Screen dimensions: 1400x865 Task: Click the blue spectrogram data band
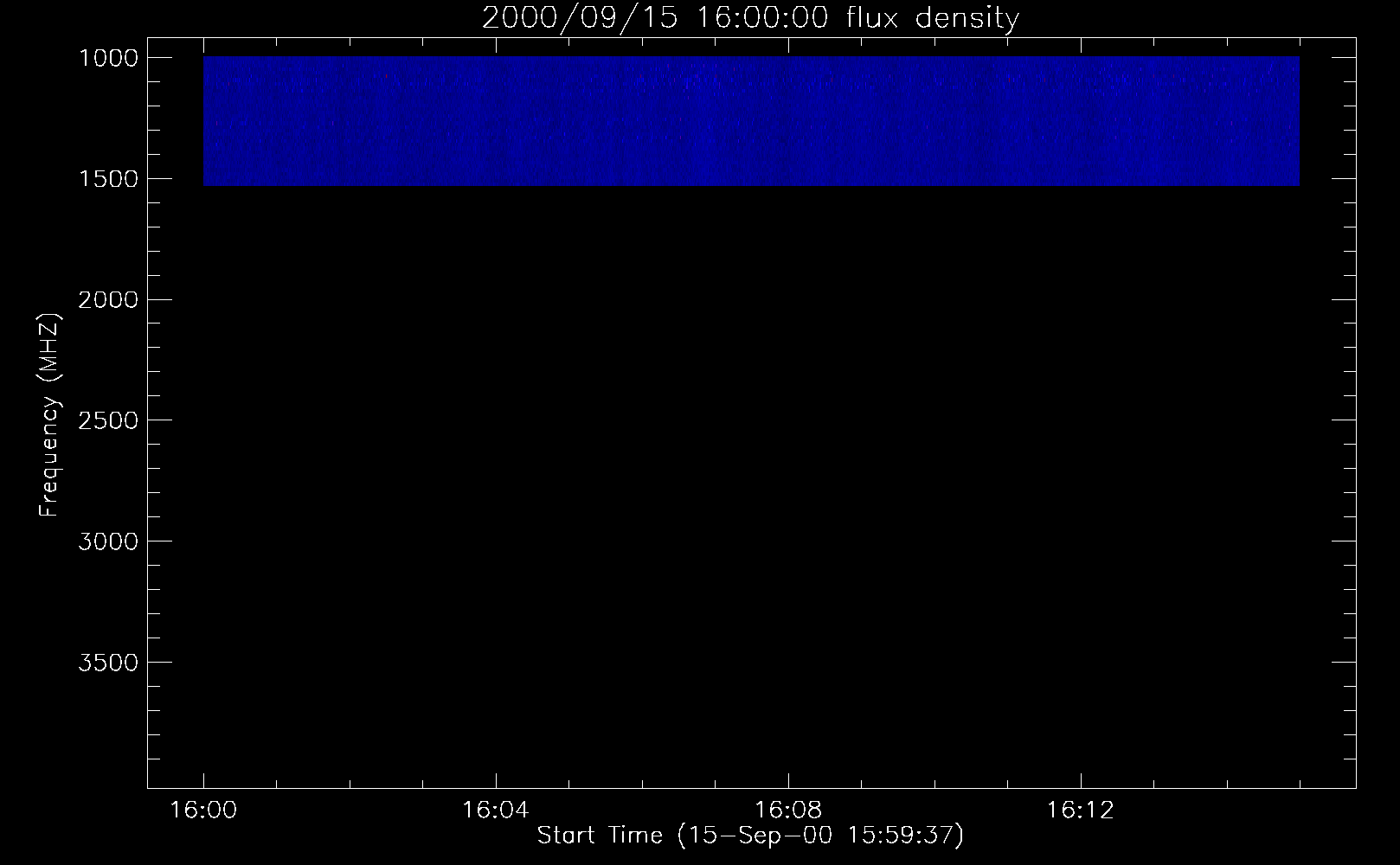click(x=751, y=121)
